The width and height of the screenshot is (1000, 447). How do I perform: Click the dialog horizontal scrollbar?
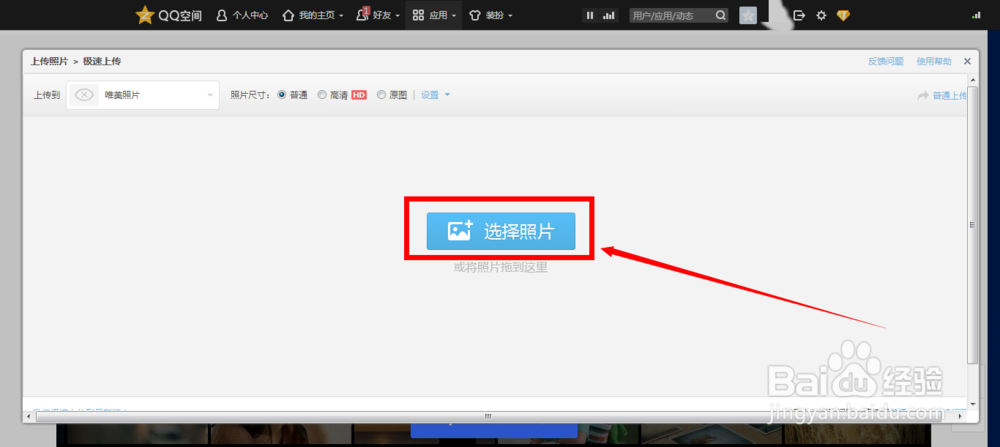[488, 416]
